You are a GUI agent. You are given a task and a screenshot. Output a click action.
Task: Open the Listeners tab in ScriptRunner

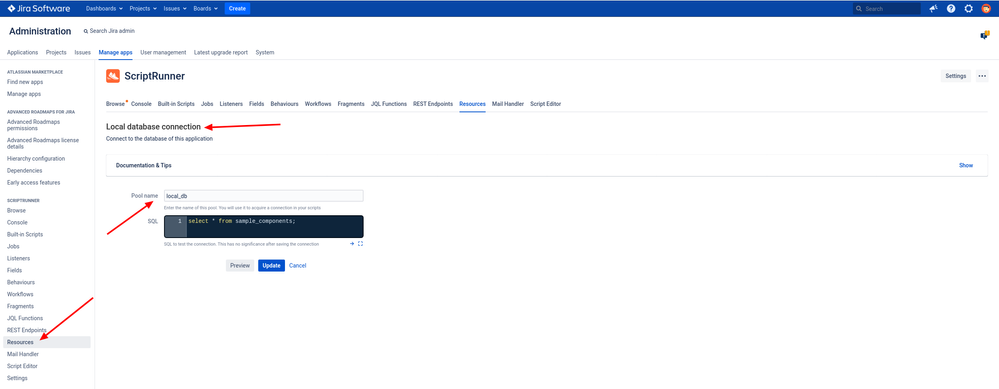231,104
